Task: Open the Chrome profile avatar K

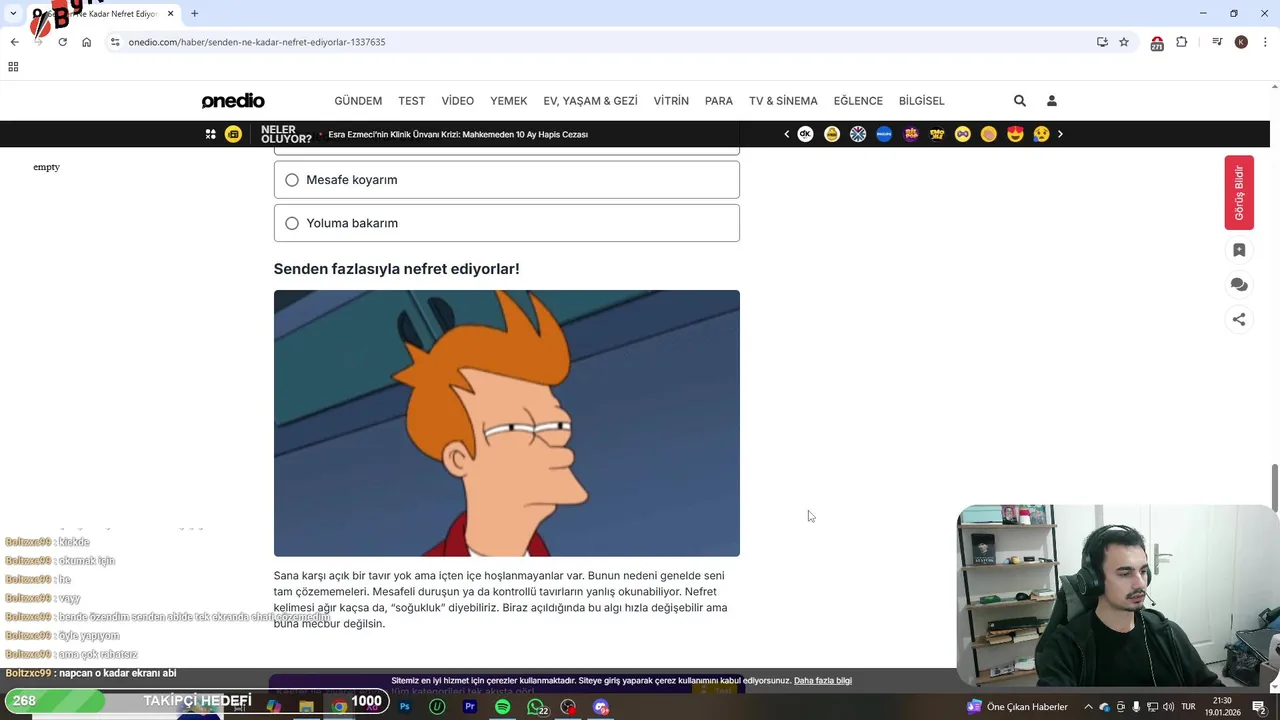Action: pos(1241,42)
